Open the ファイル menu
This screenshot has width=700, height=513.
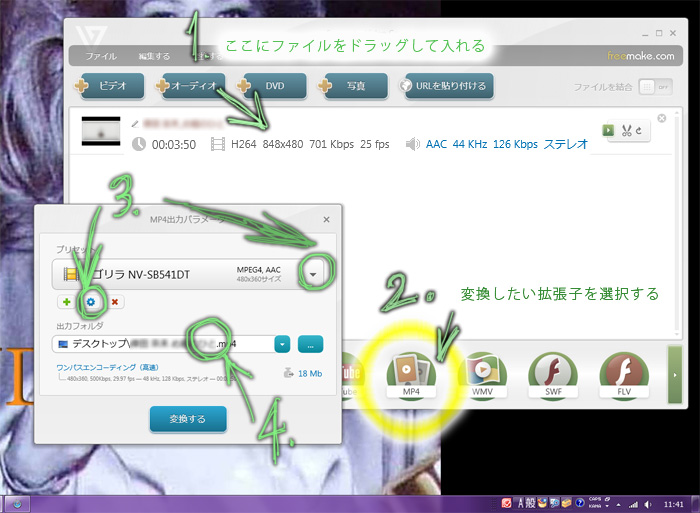coord(101,56)
